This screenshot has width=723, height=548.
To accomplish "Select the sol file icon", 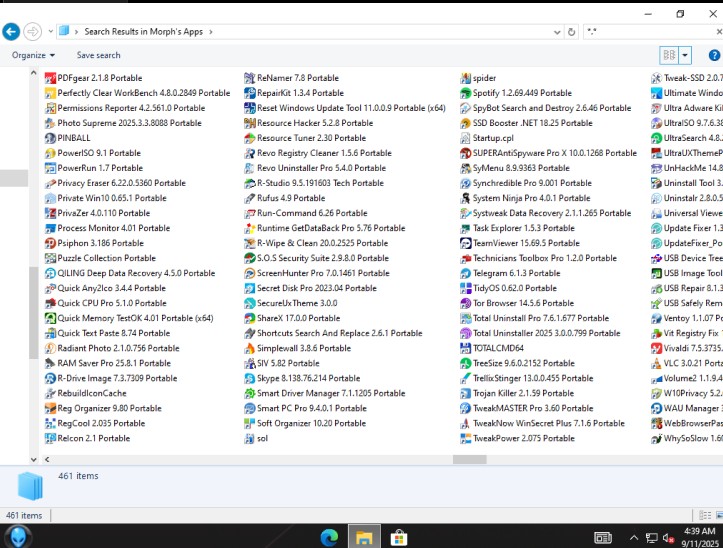I will tap(249, 438).
